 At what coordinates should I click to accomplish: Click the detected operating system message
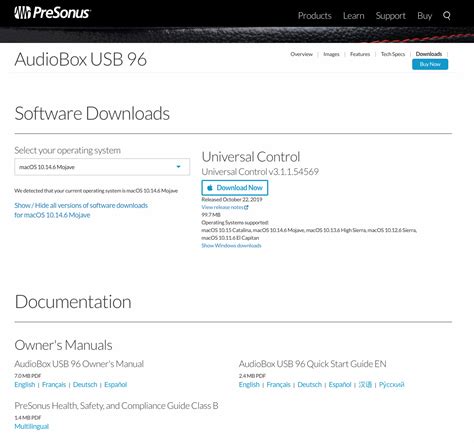click(x=96, y=191)
